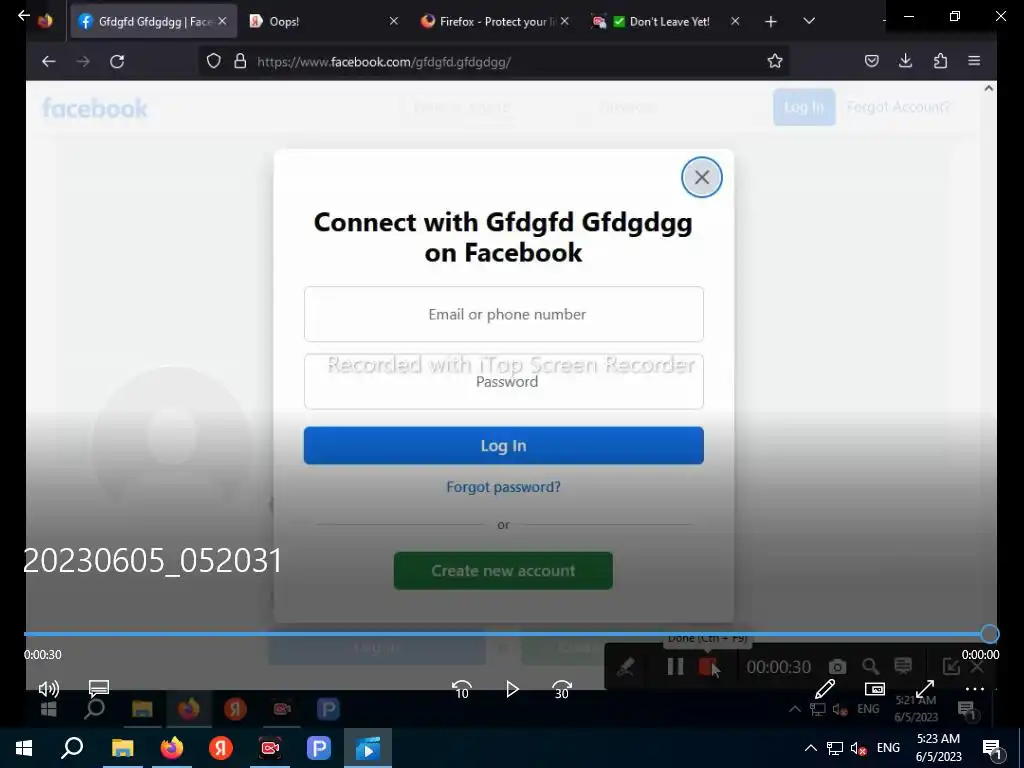Skip back 10 seconds
This screenshot has height=768, width=1024.
462,689
